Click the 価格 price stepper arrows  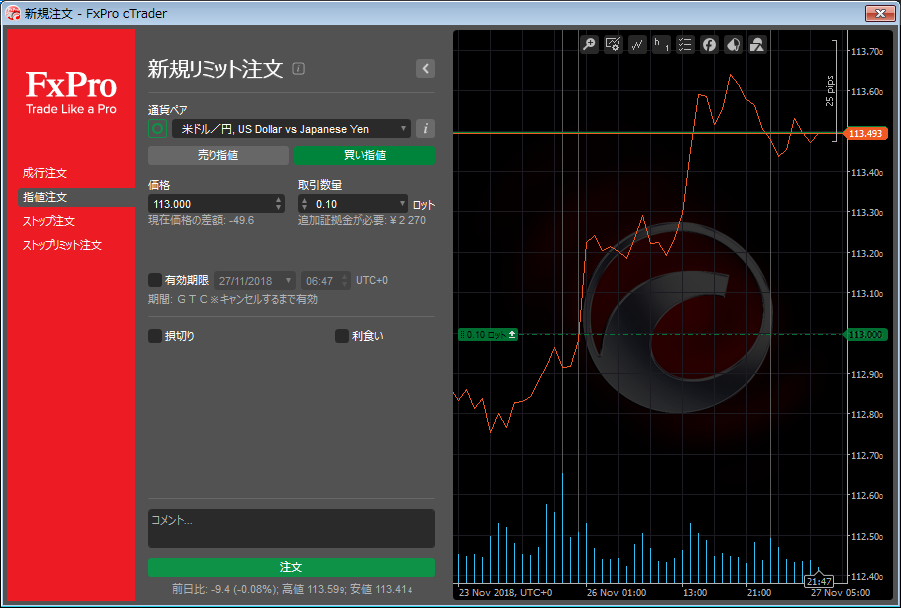click(x=279, y=203)
